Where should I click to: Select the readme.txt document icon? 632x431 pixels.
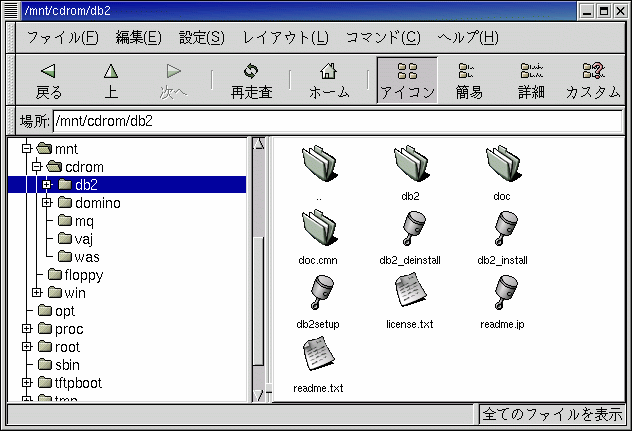(319, 354)
